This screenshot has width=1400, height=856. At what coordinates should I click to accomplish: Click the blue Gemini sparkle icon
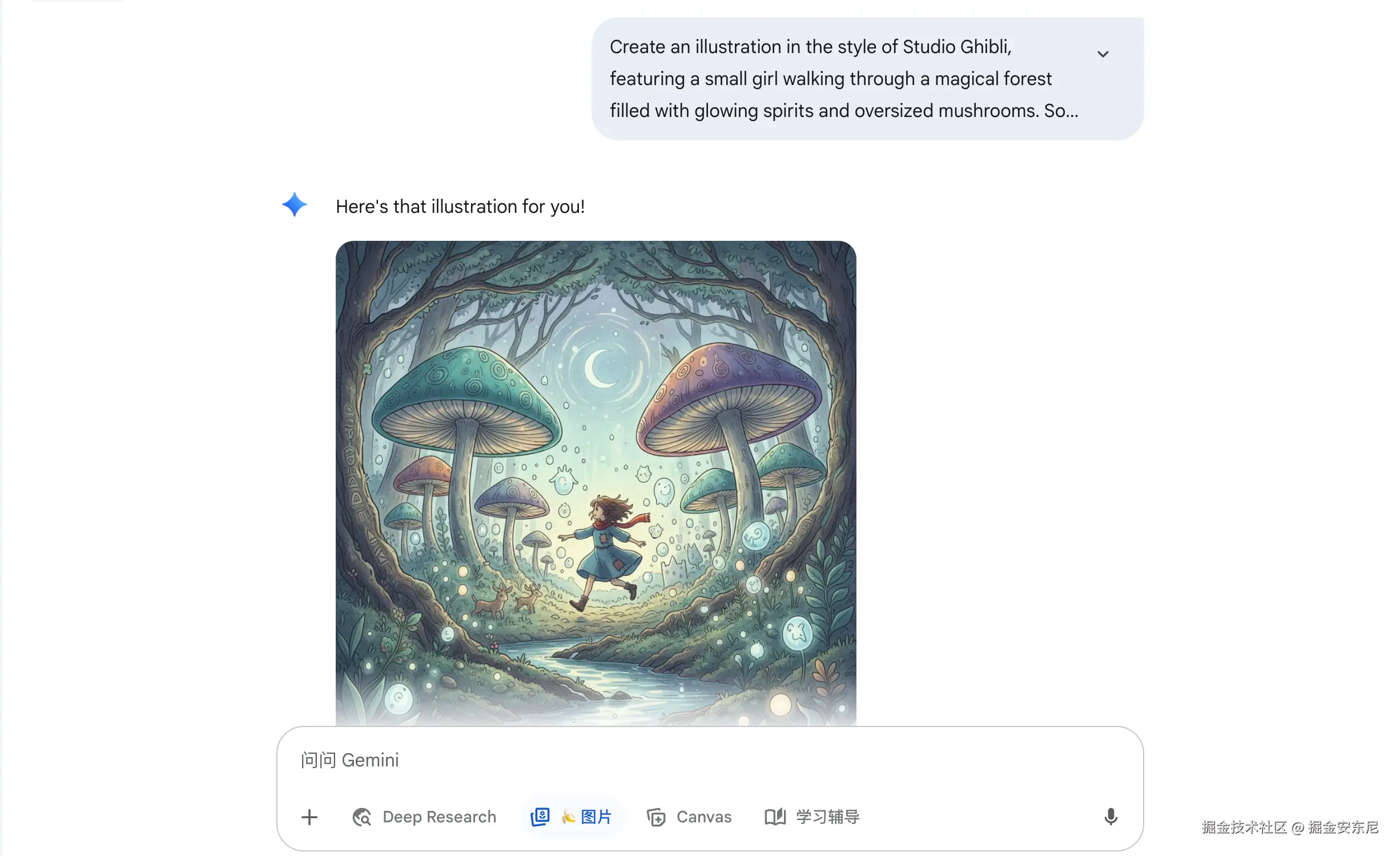(x=295, y=204)
